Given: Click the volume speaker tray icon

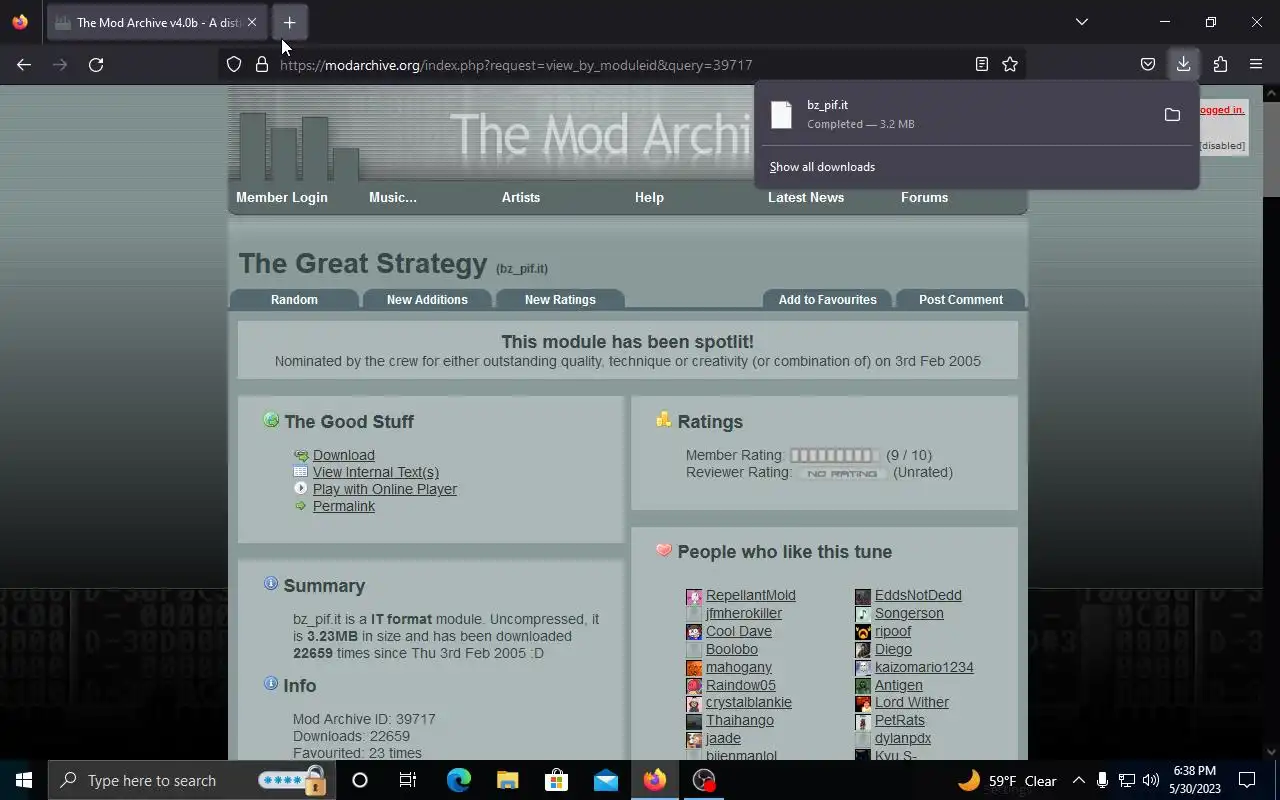Looking at the screenshot, I should point(1151,780).
